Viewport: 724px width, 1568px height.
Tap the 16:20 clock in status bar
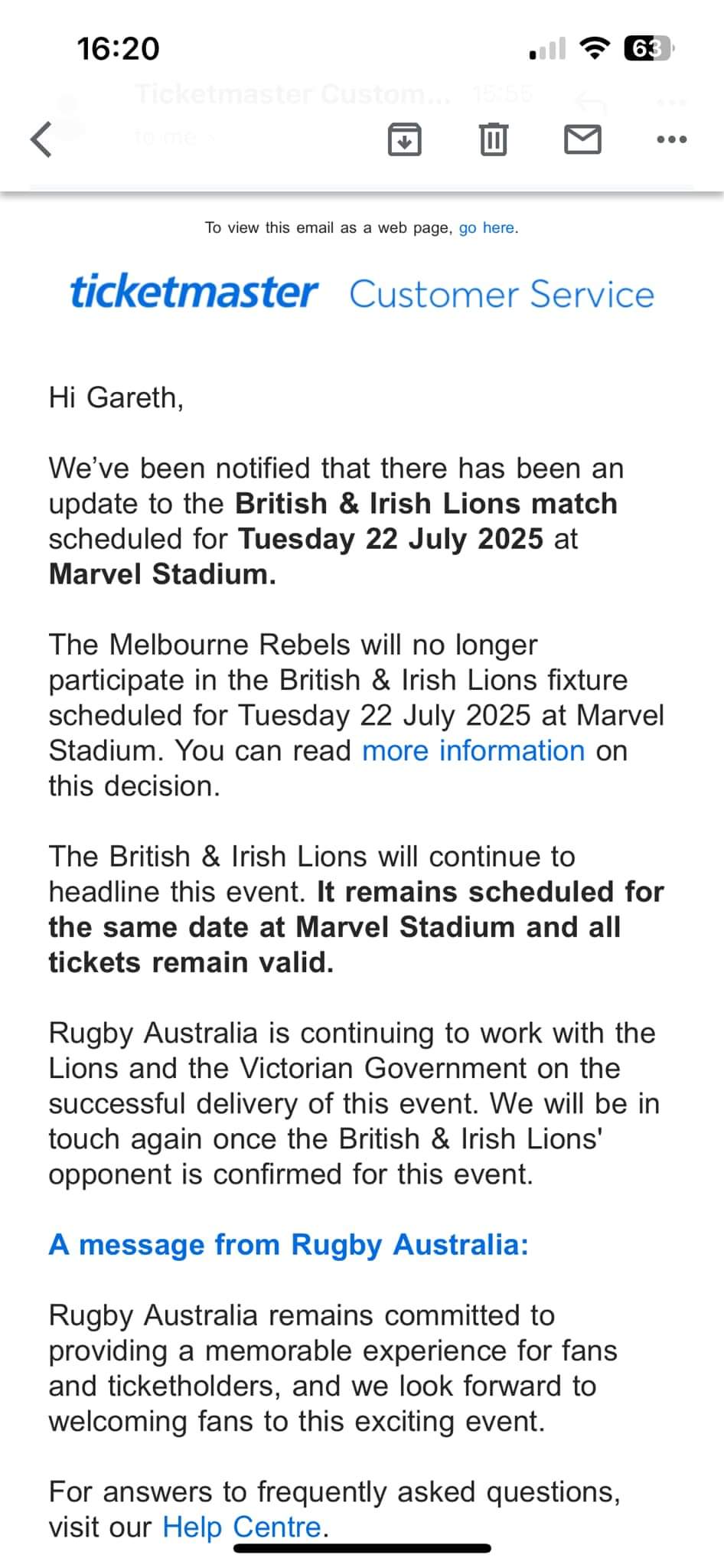coord(118,49)
